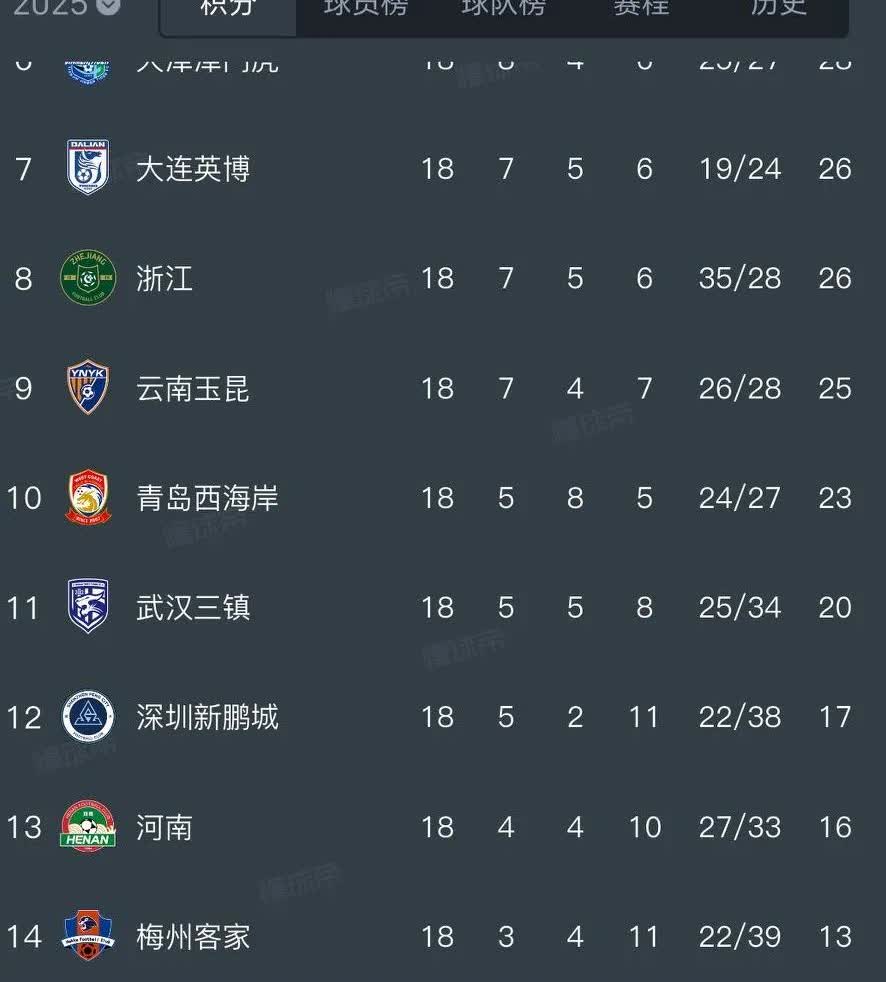Tap the 深圳新鹏城 round badge
Image resolution: width=886 pixels, height=982 pixels.
pyautogui.click(x=88, y=717)
